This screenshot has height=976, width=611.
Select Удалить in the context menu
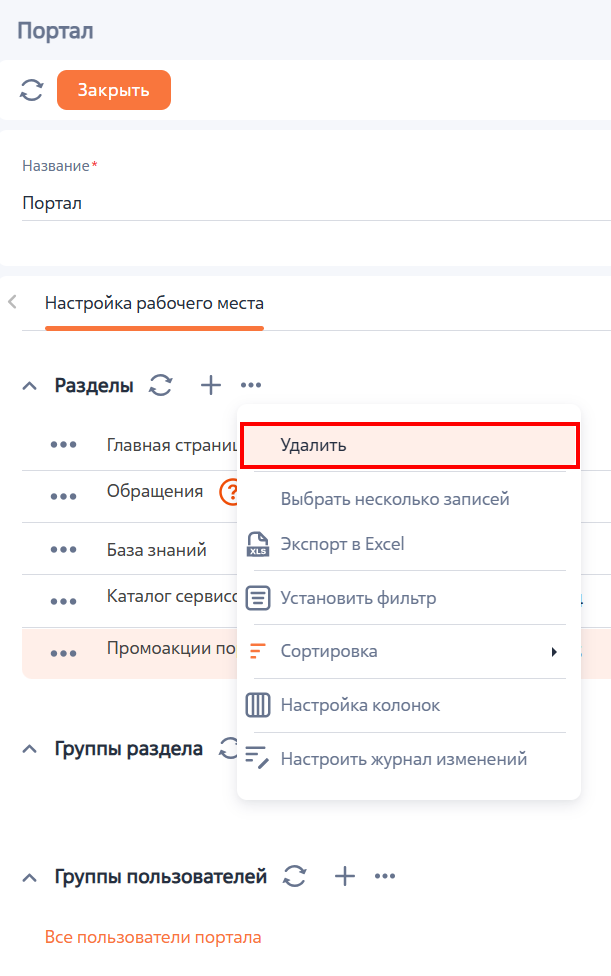coord(410,445)
